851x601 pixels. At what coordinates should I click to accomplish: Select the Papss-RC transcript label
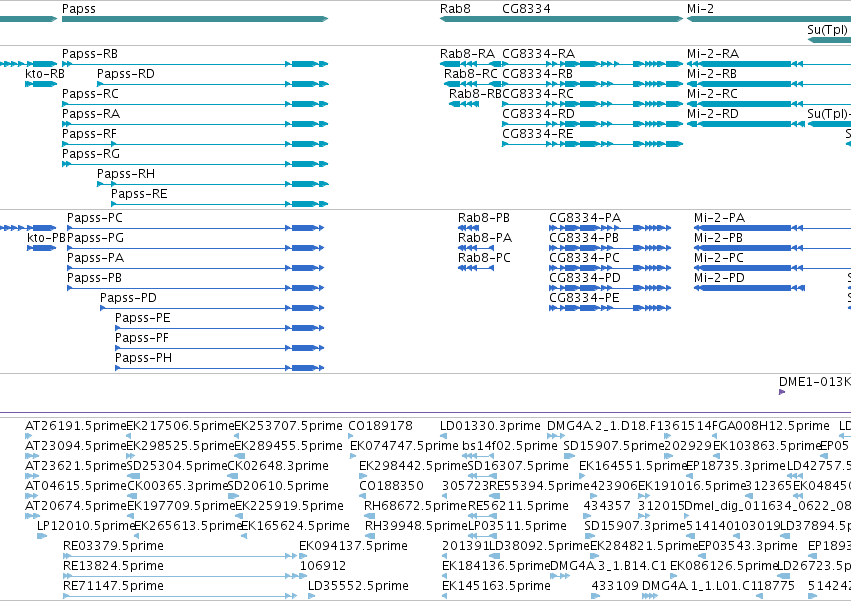[x=90, y=94]
